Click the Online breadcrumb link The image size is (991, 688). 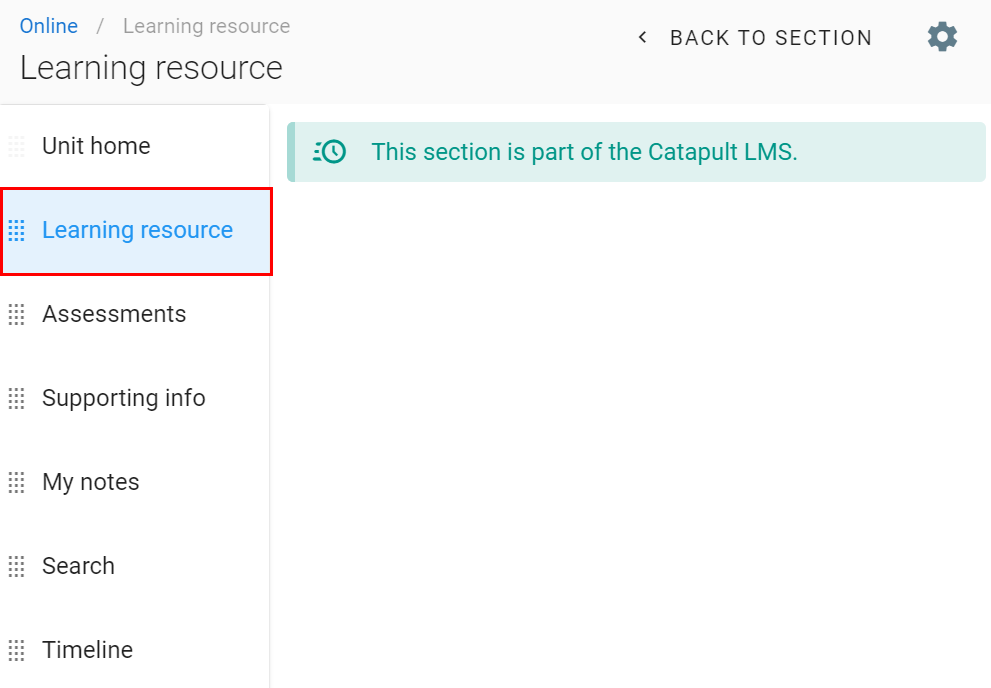[49, 26]
